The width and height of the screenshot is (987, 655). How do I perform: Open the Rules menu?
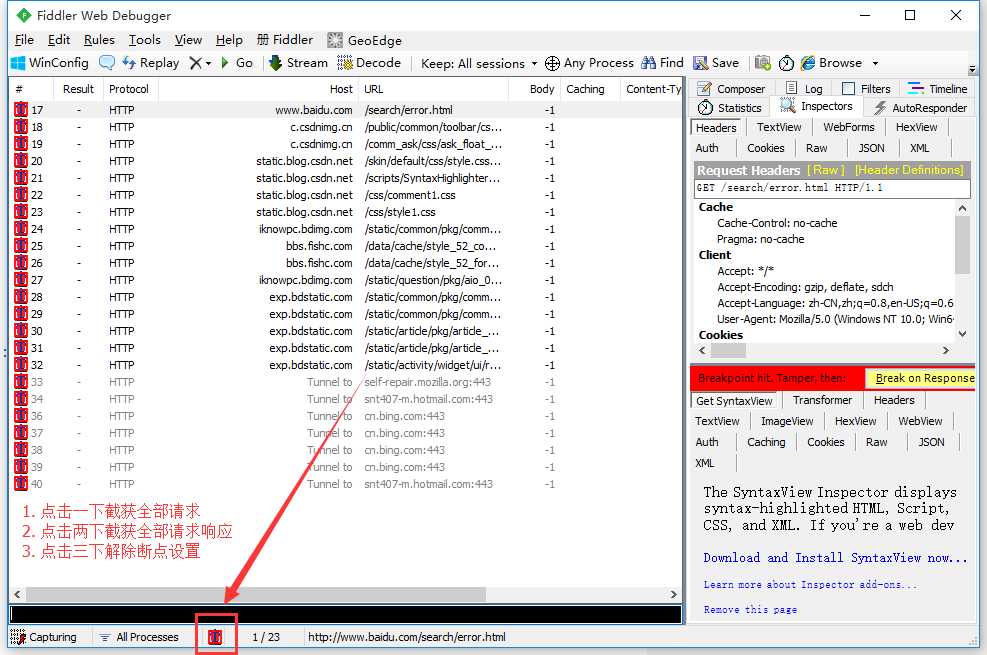[x=99, y=40]
